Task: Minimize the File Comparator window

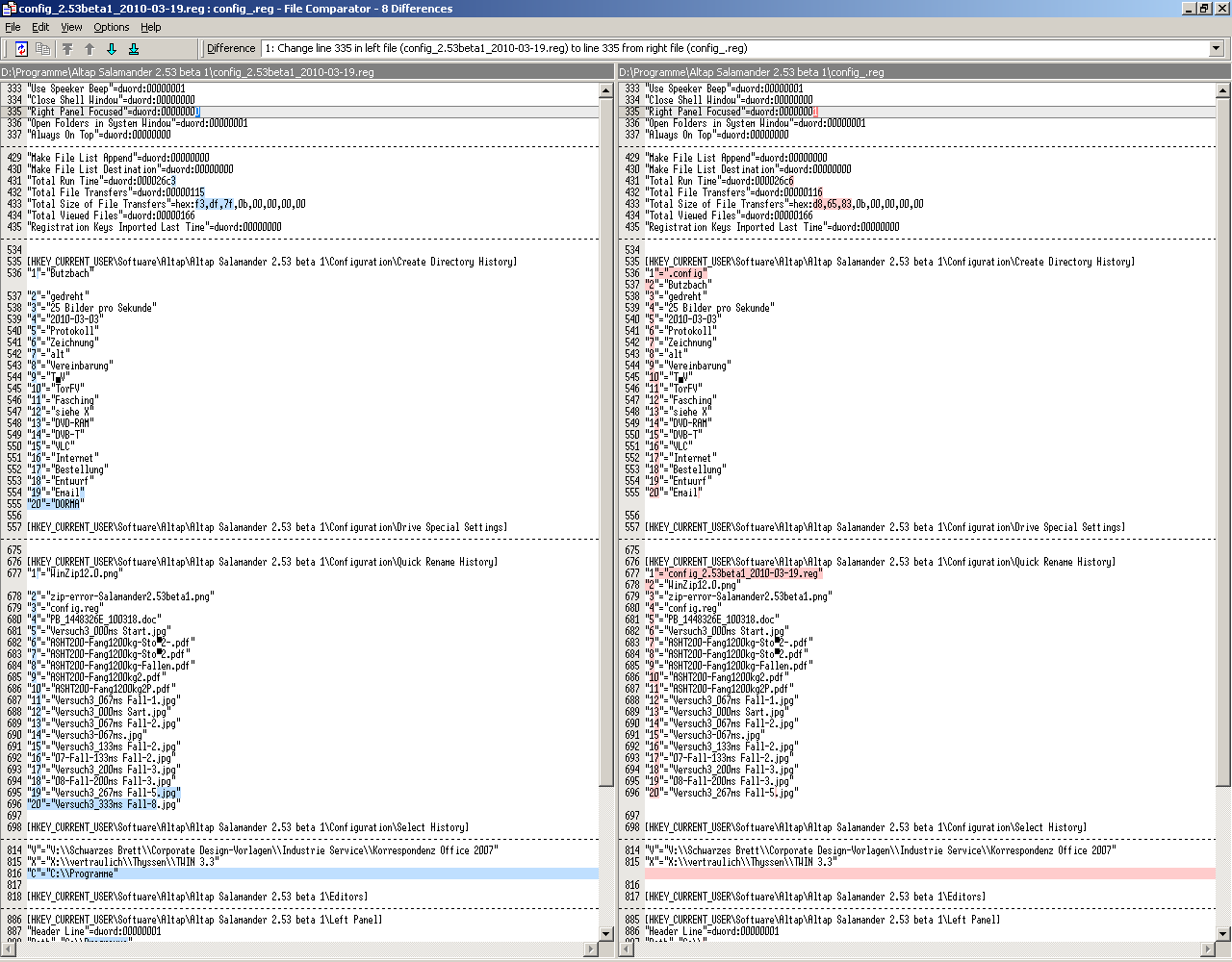Action: point(1187,9)
